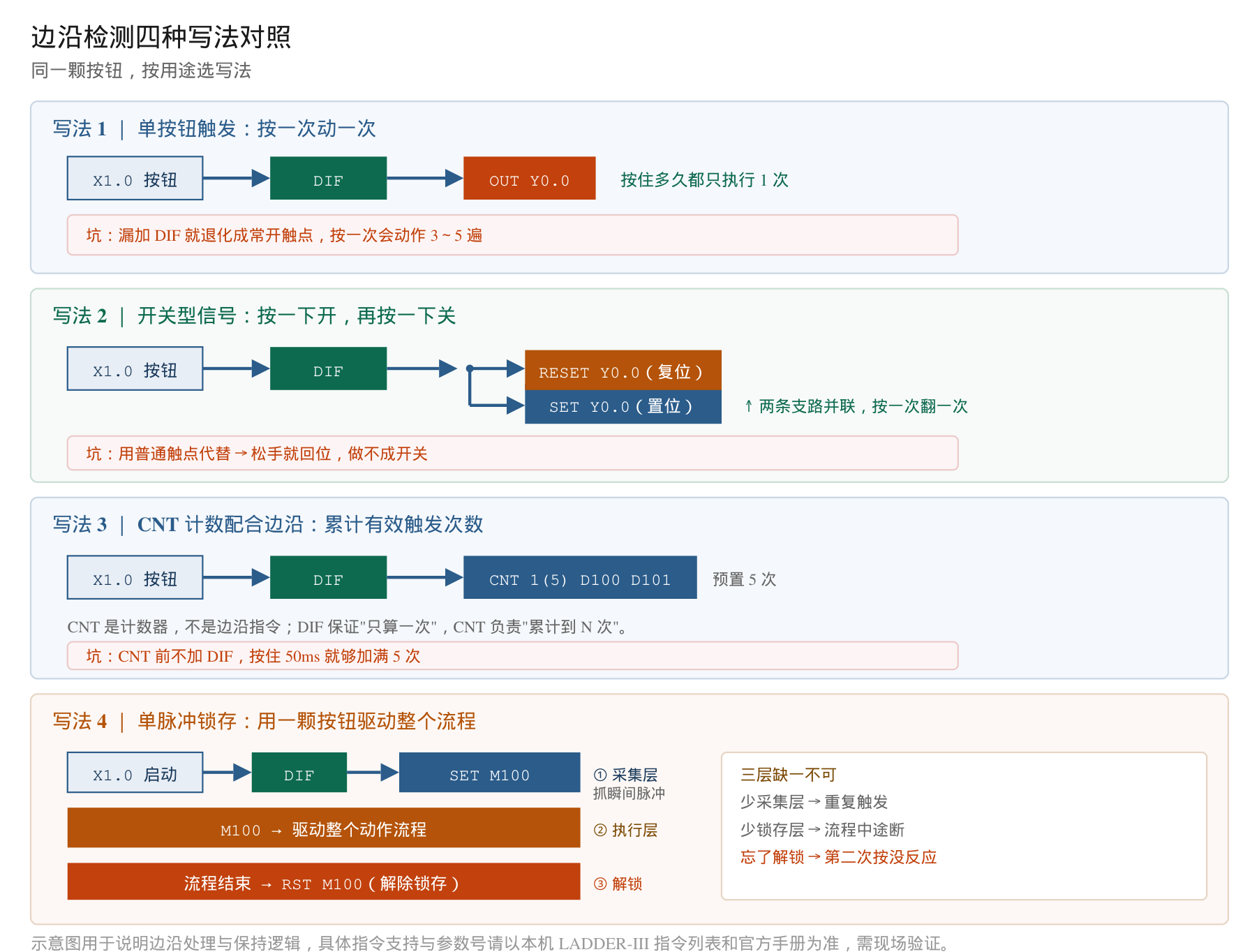Click heading 写法 2 开关型信号
Viewport: 1259px width, 952px height.
254,315
